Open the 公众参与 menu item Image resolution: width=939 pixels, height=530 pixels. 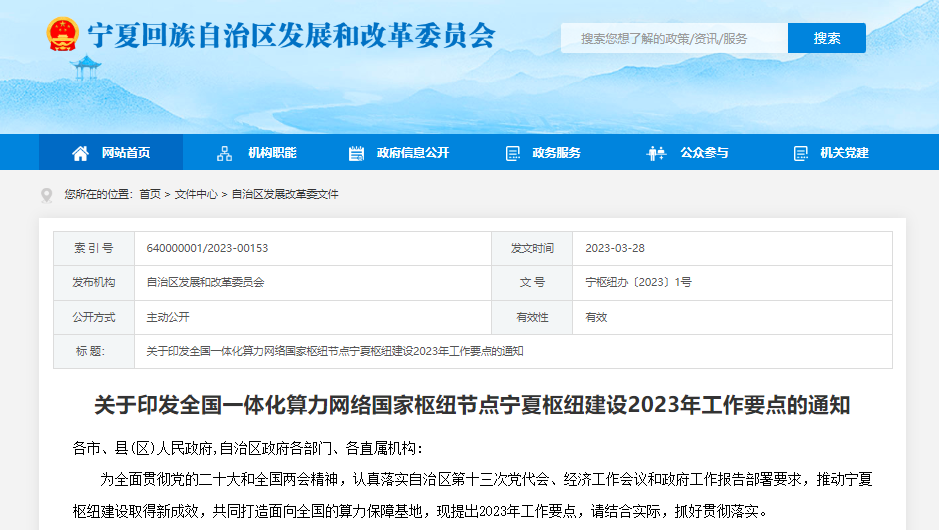tap(704, 153)
